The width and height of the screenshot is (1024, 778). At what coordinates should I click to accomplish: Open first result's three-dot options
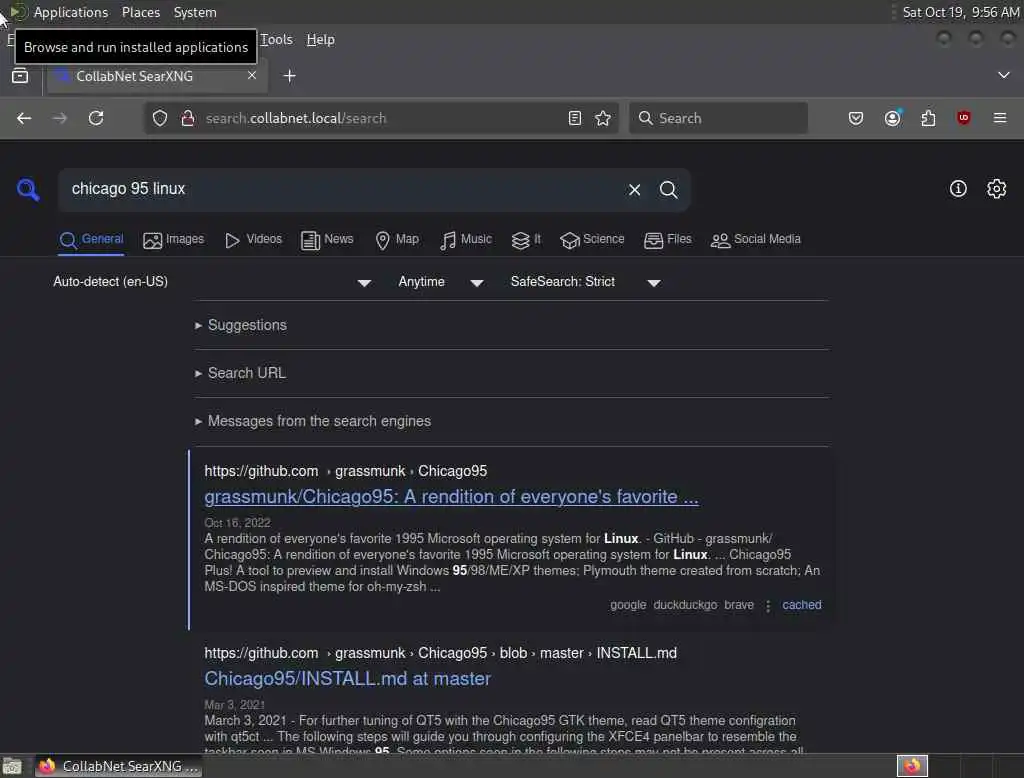(x=768, y=606)
